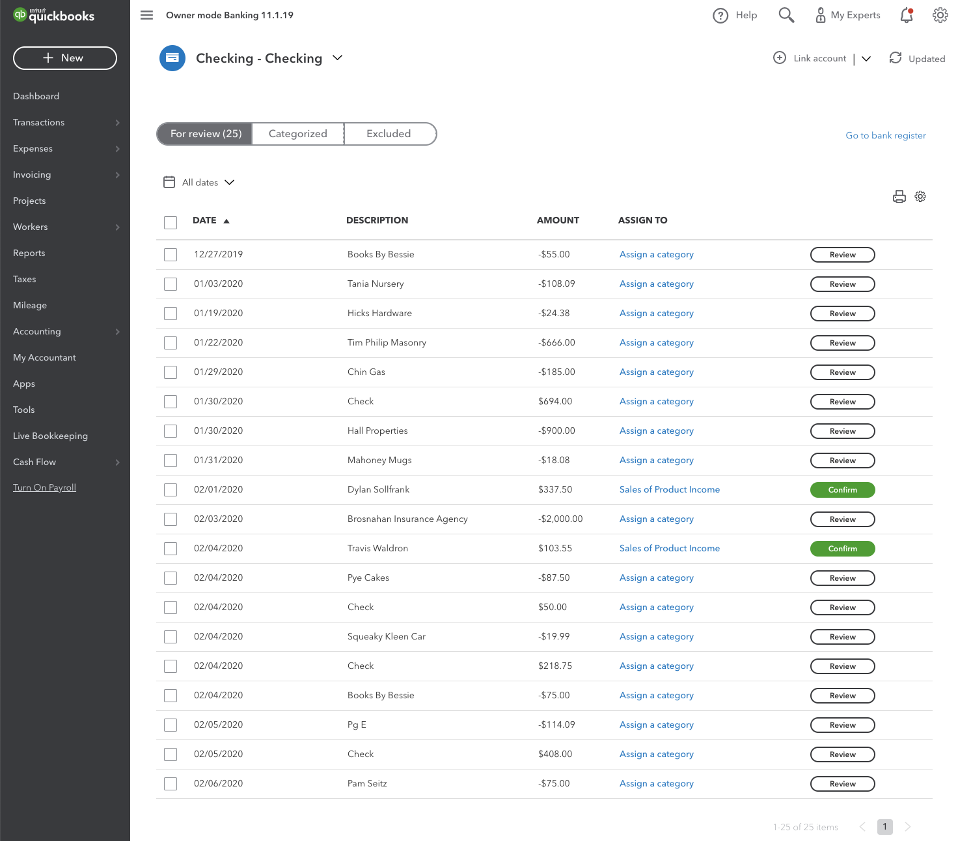
Task: Select the 12/27/2019 Books By Bessie row checkbox
Action: point(171,254)
